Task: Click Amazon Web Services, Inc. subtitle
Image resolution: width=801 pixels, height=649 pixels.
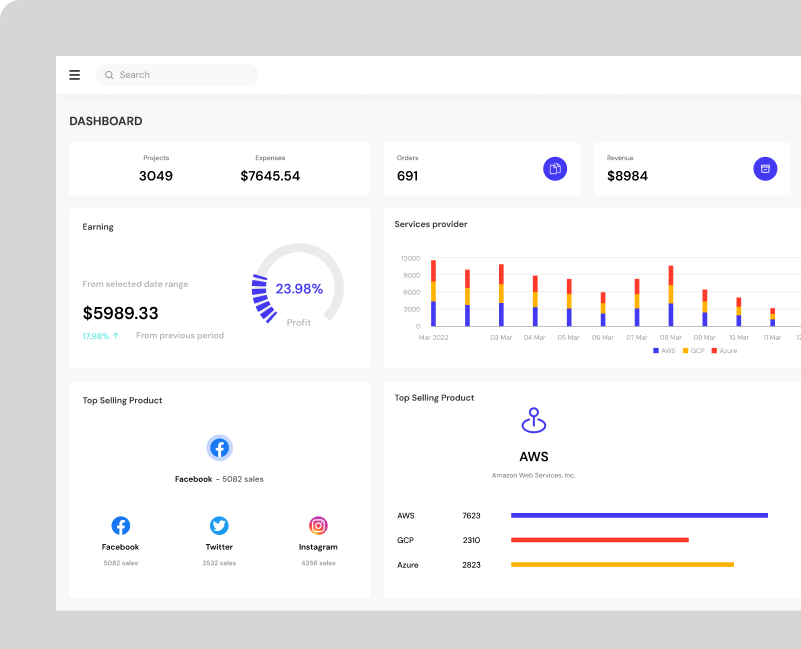Action: [x=534, y=475]
